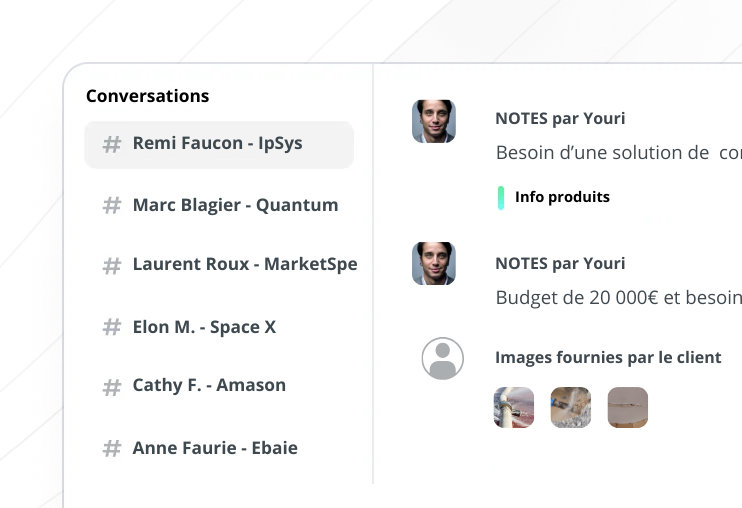Click the Info produits label
Viewport: 742px width, 508px height.
pyautogui.click(x=562, y=197)
